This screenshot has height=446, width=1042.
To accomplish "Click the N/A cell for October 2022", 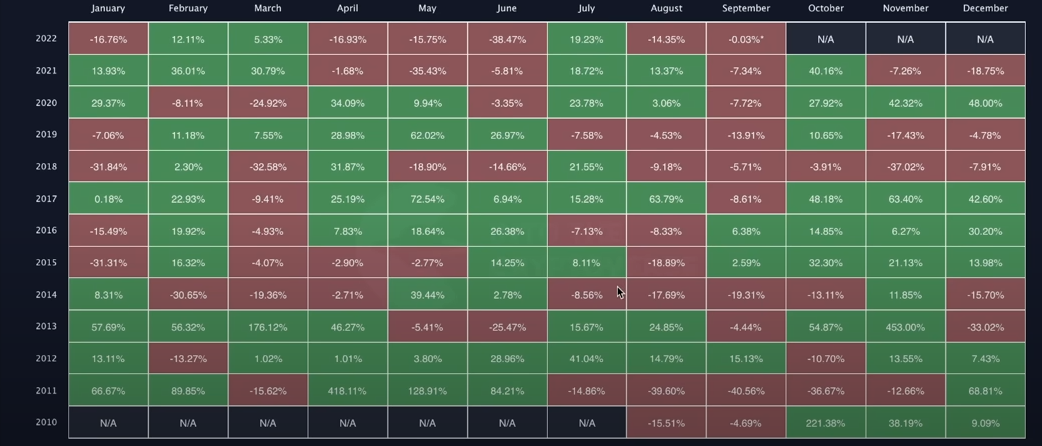I will 825,39.
